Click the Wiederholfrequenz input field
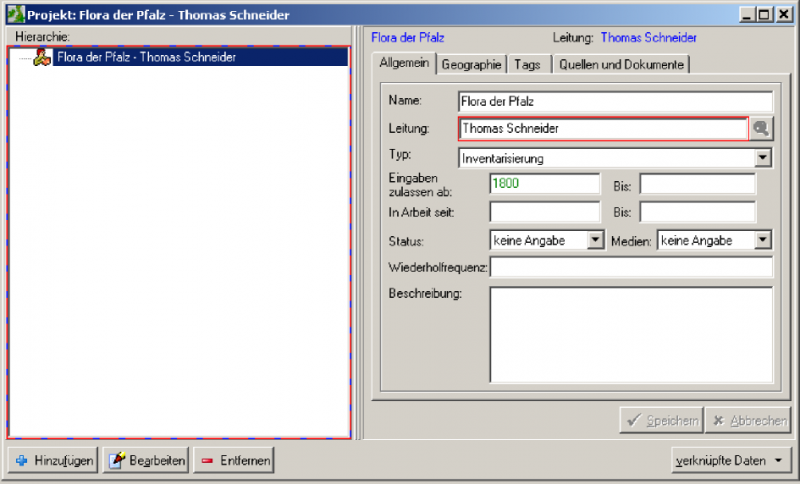The width and height of the screenshot is (800, 484). tap(630, 267)
